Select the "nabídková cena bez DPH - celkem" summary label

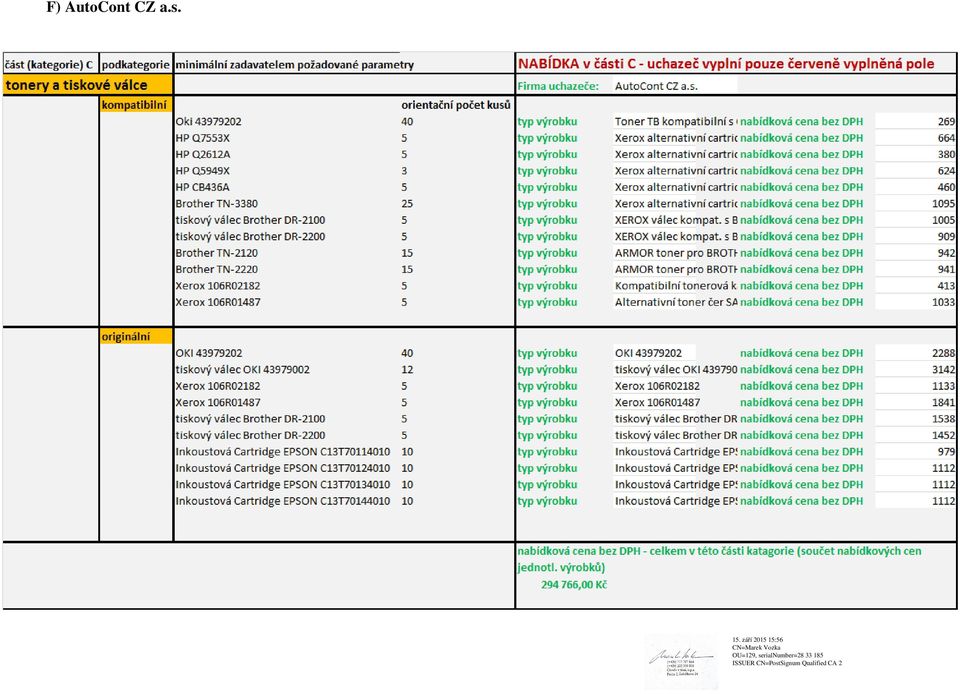pos(719,559)
